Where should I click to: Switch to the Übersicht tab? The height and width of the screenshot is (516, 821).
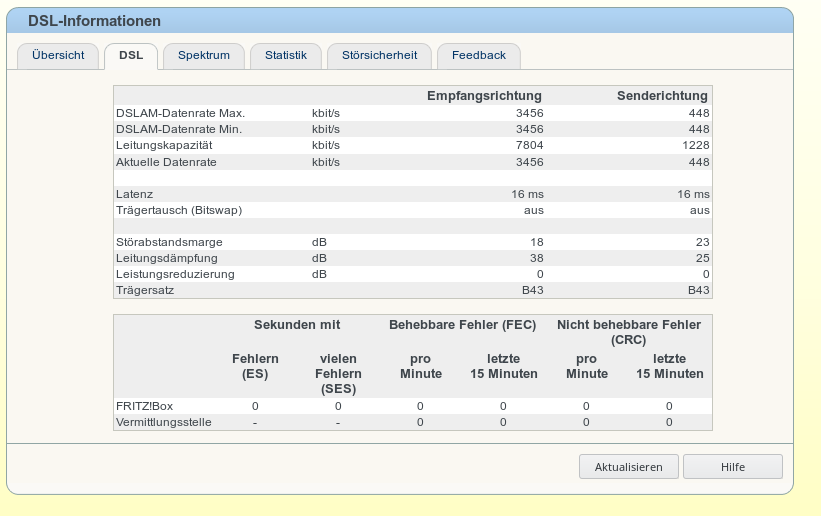58,56
